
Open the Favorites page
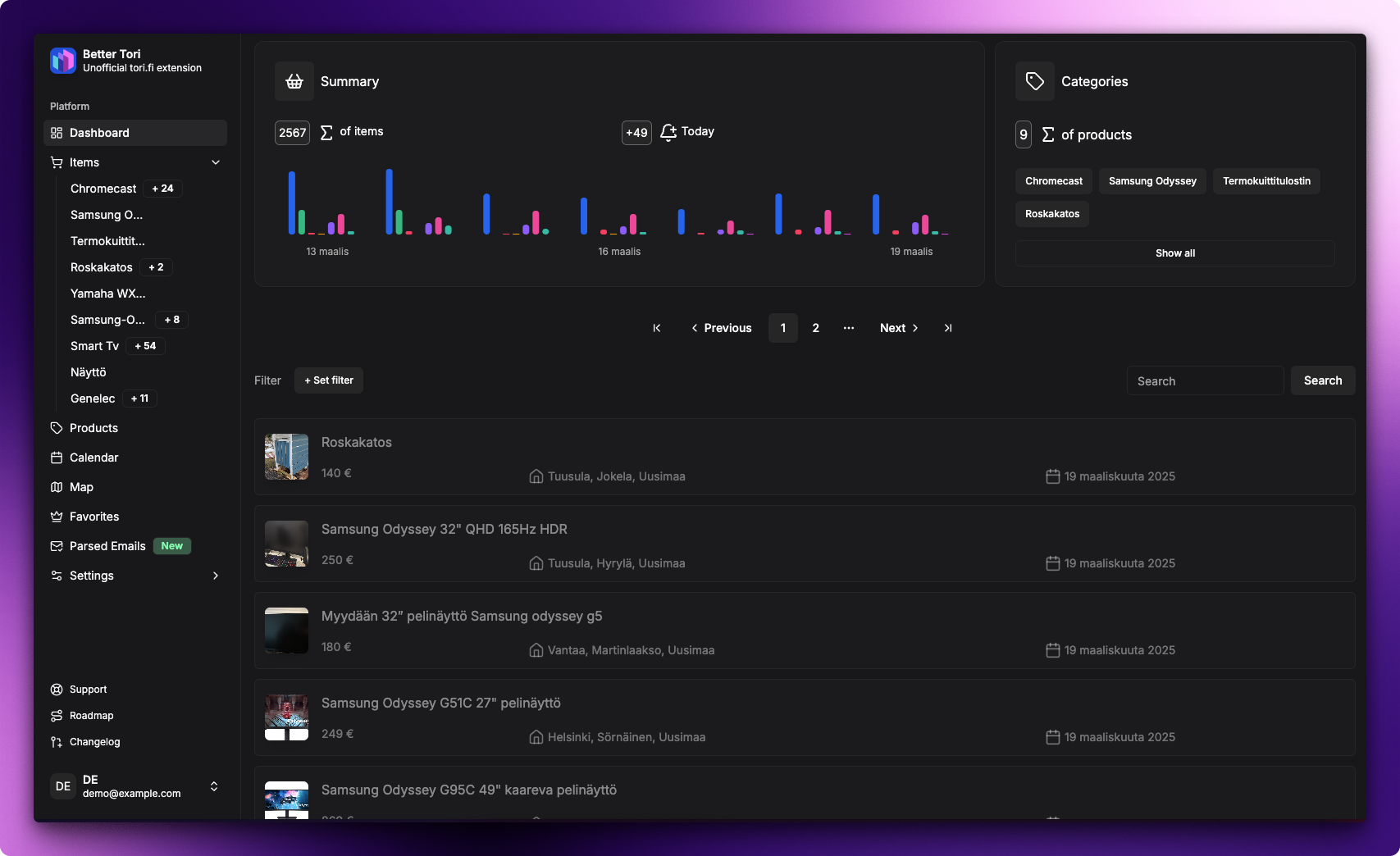point(135,517)
